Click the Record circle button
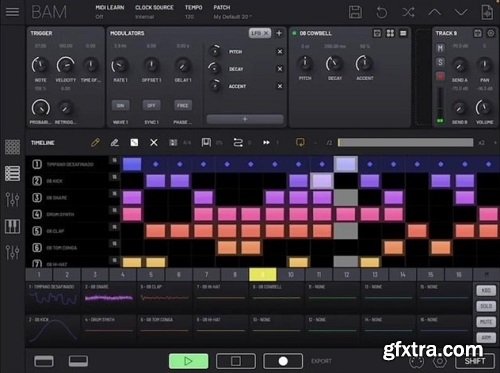The image size is (500, 373). [x=283, y=361]
